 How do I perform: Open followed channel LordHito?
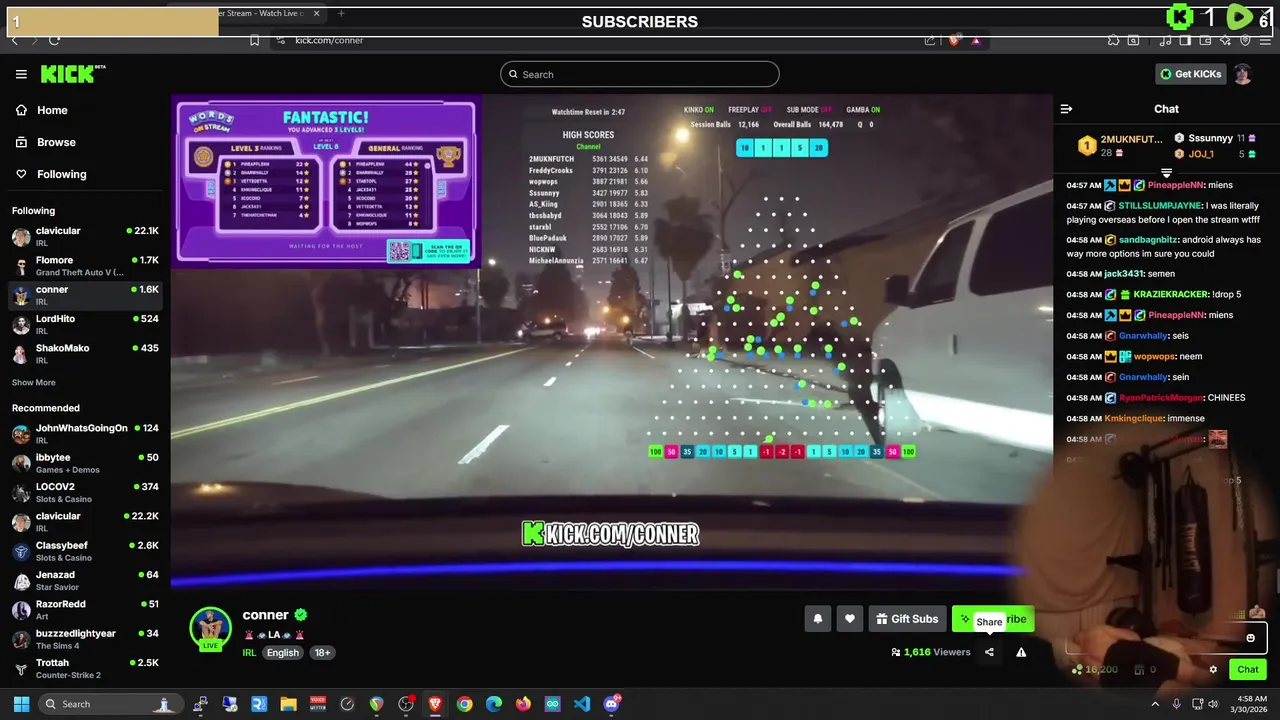click(85, 324)
